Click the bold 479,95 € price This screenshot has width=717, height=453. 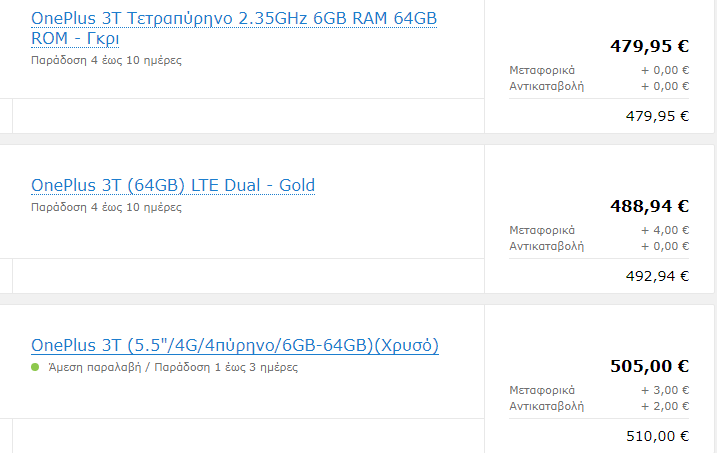[649, 46]
